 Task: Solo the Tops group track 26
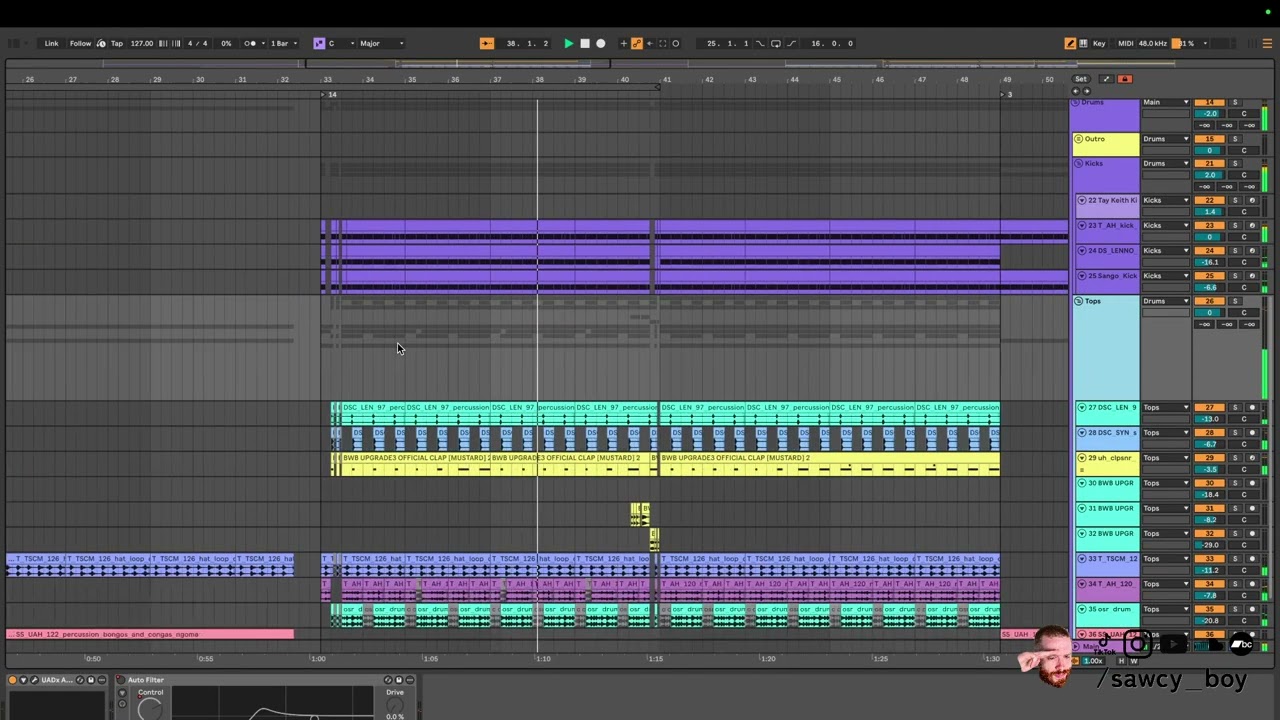[x=1235, y=301]
